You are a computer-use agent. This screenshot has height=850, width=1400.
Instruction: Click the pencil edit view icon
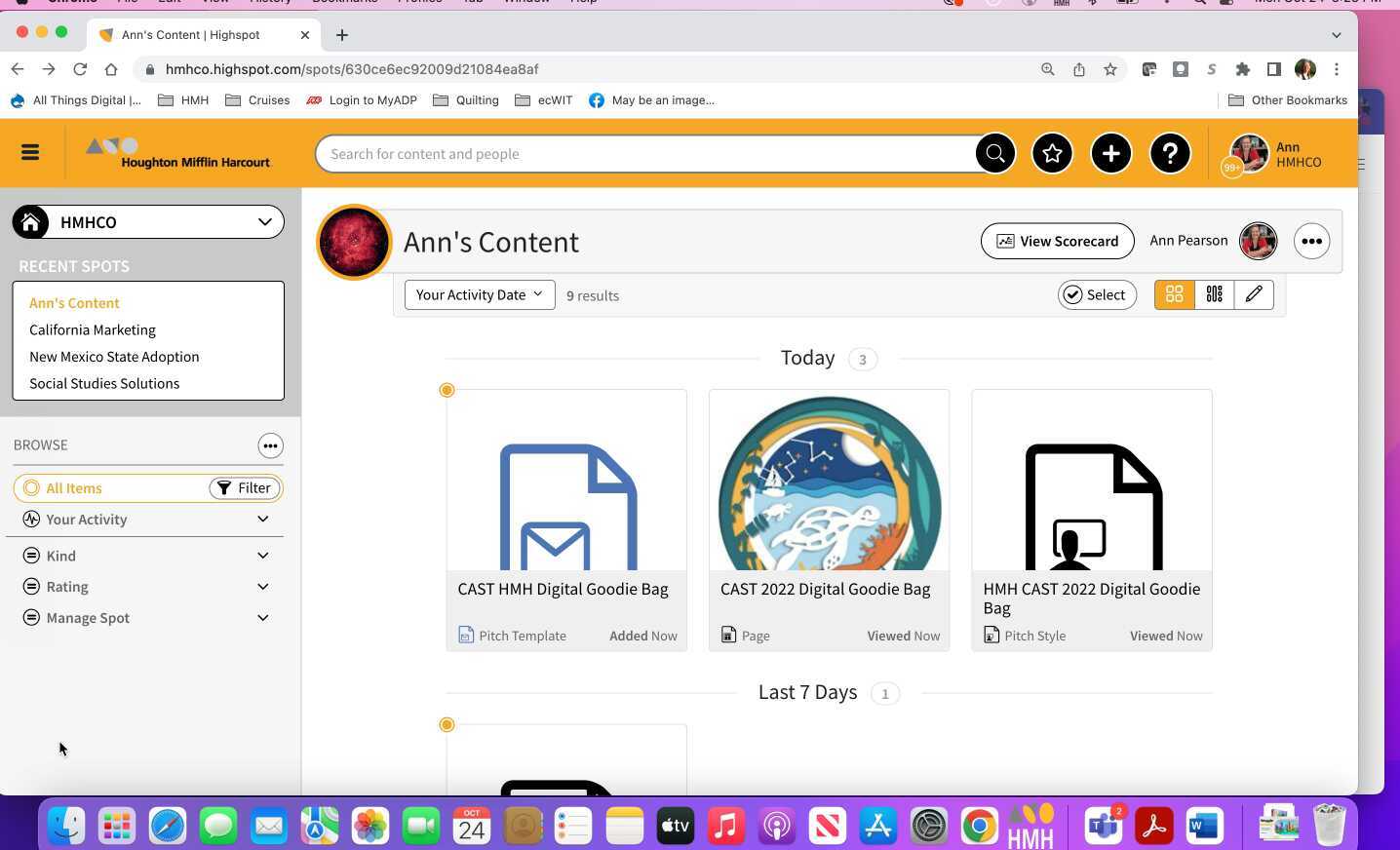click(x=1254, y=294)
